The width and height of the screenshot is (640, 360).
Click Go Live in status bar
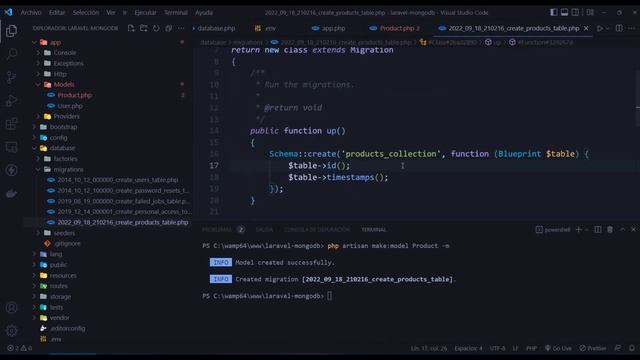[x=558, y=348]
